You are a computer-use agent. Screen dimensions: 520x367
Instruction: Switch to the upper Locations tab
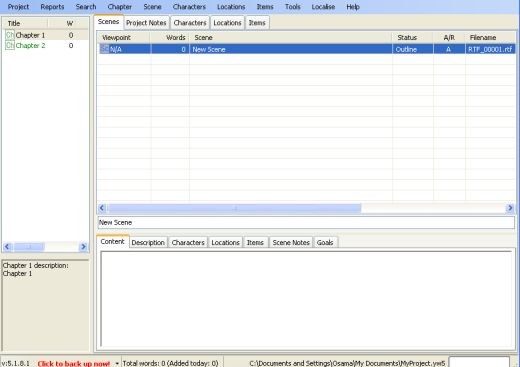tap(227, 23)
